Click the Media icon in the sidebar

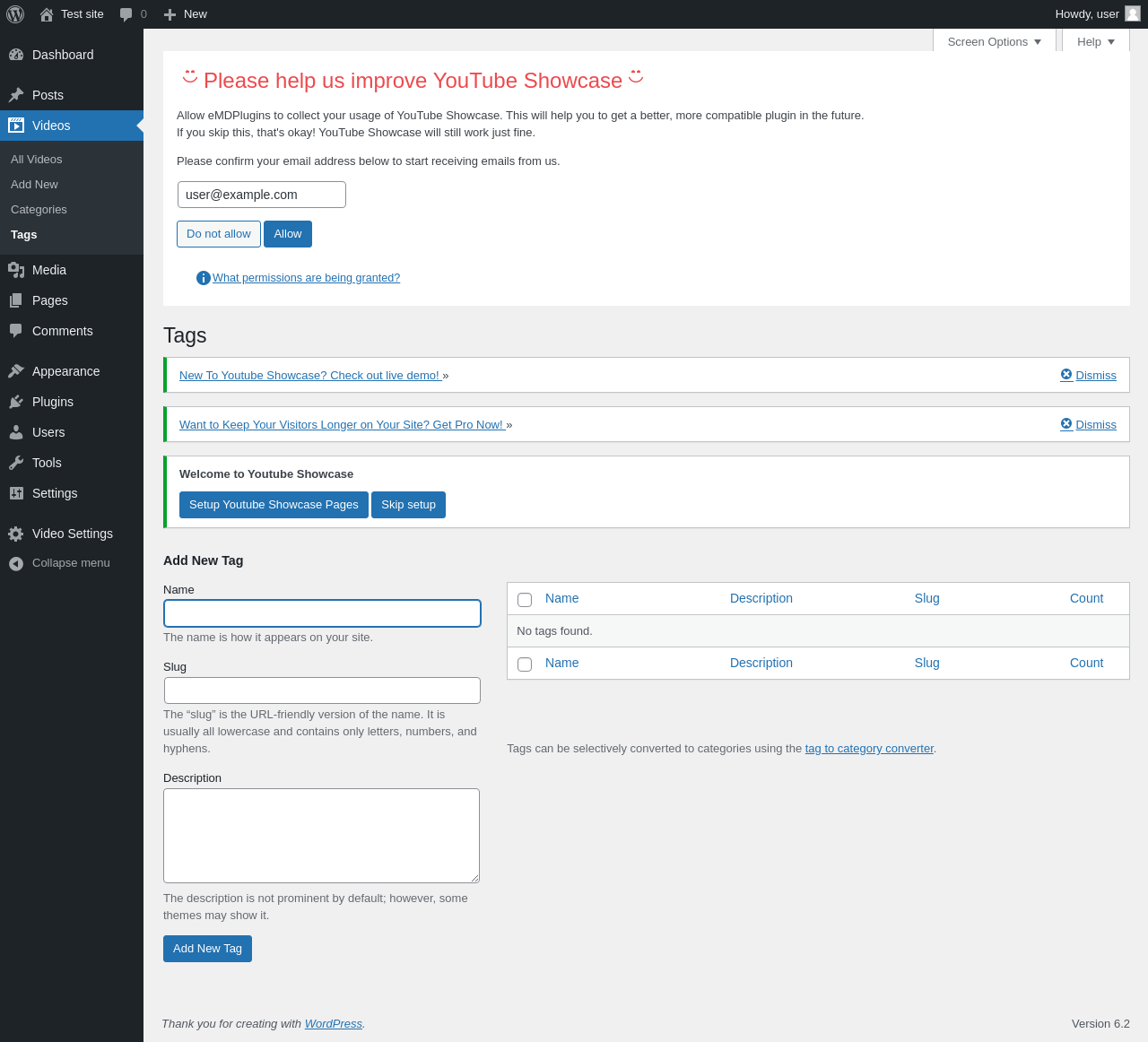click(x=16, y=270)
